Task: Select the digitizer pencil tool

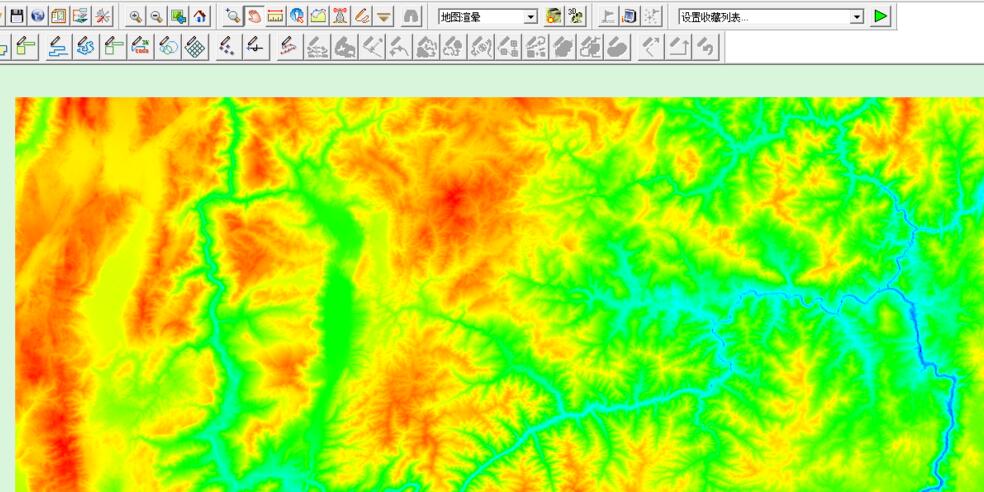Action: click(x=361, y=16)
